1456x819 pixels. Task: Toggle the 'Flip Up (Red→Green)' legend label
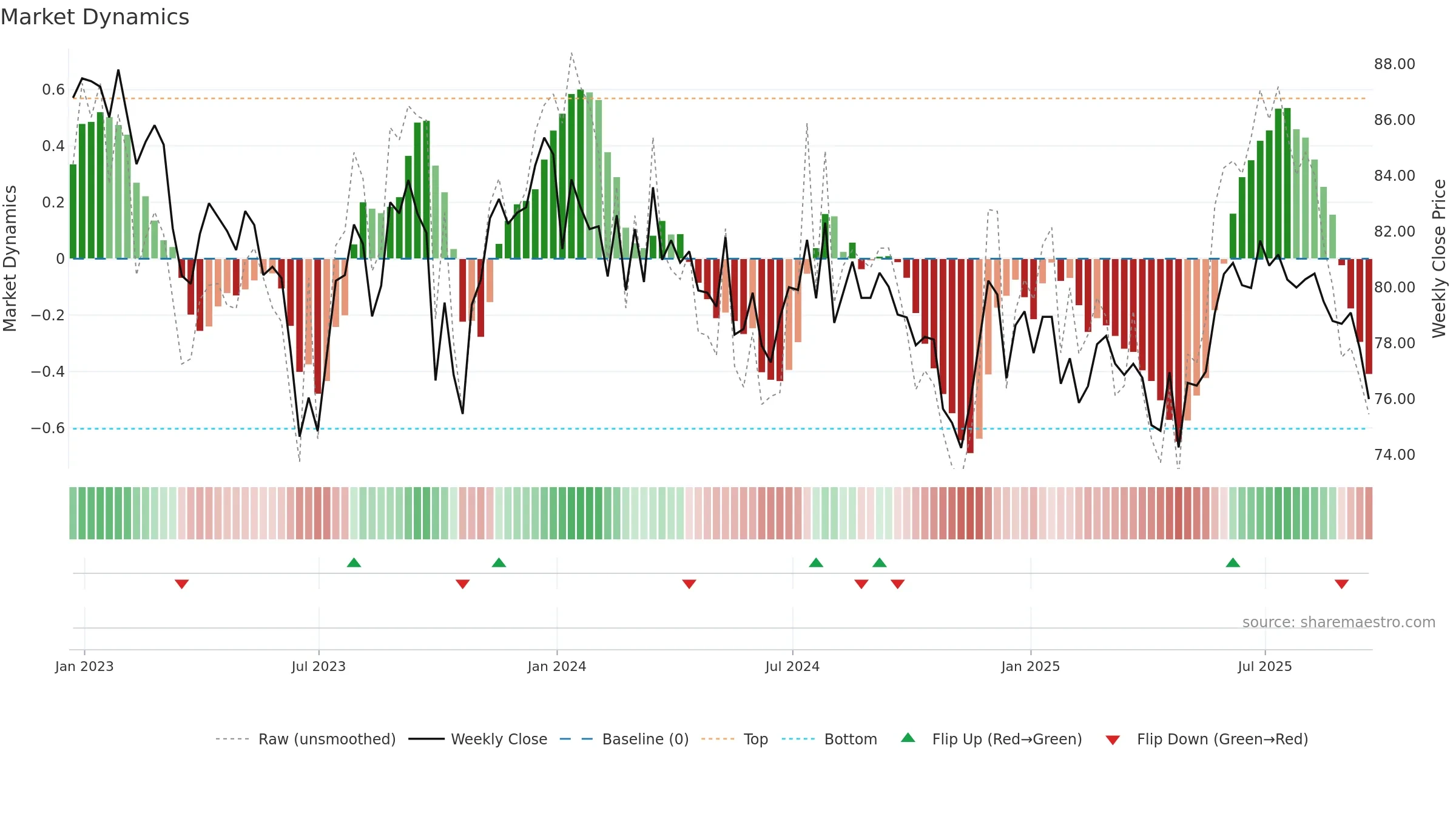1007,739
